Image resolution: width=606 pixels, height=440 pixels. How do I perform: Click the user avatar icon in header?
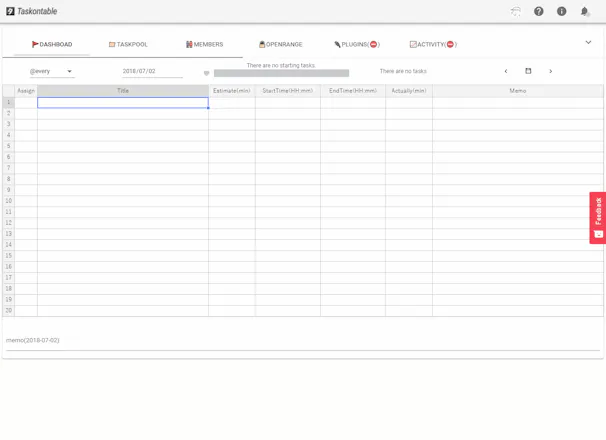point(516,11)
